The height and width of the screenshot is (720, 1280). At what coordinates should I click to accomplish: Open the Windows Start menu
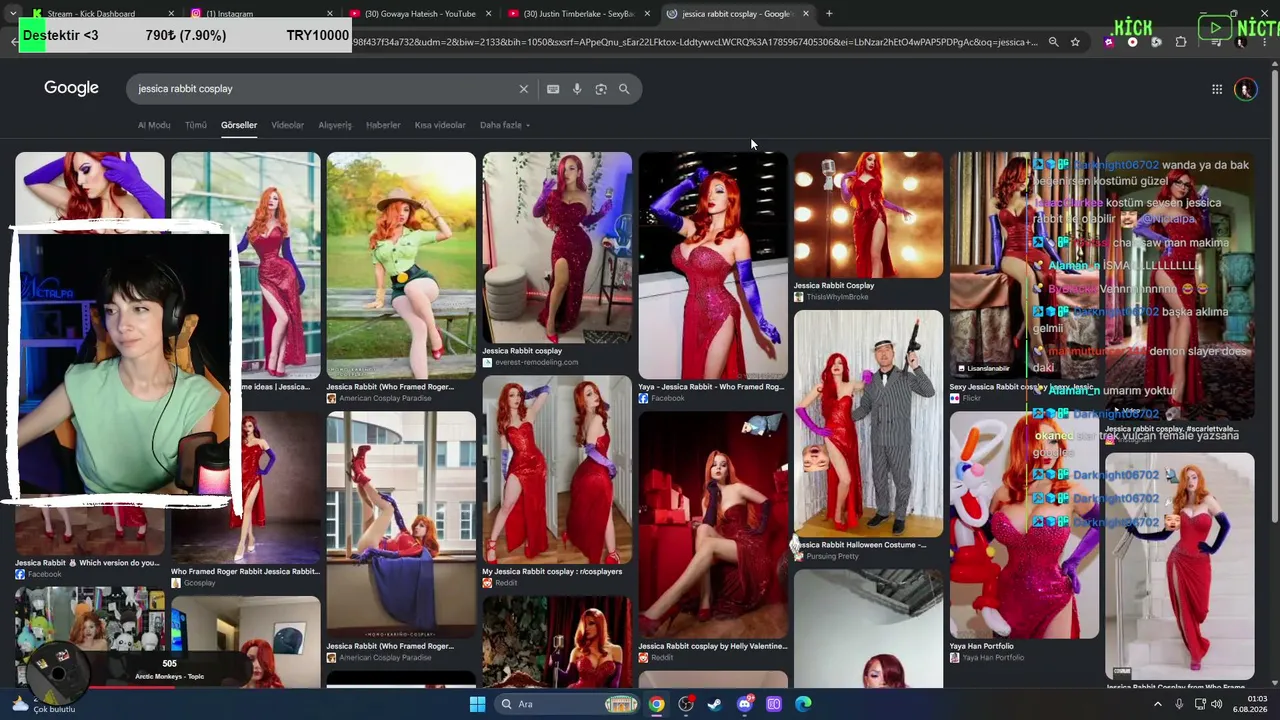tap(478, 704)
